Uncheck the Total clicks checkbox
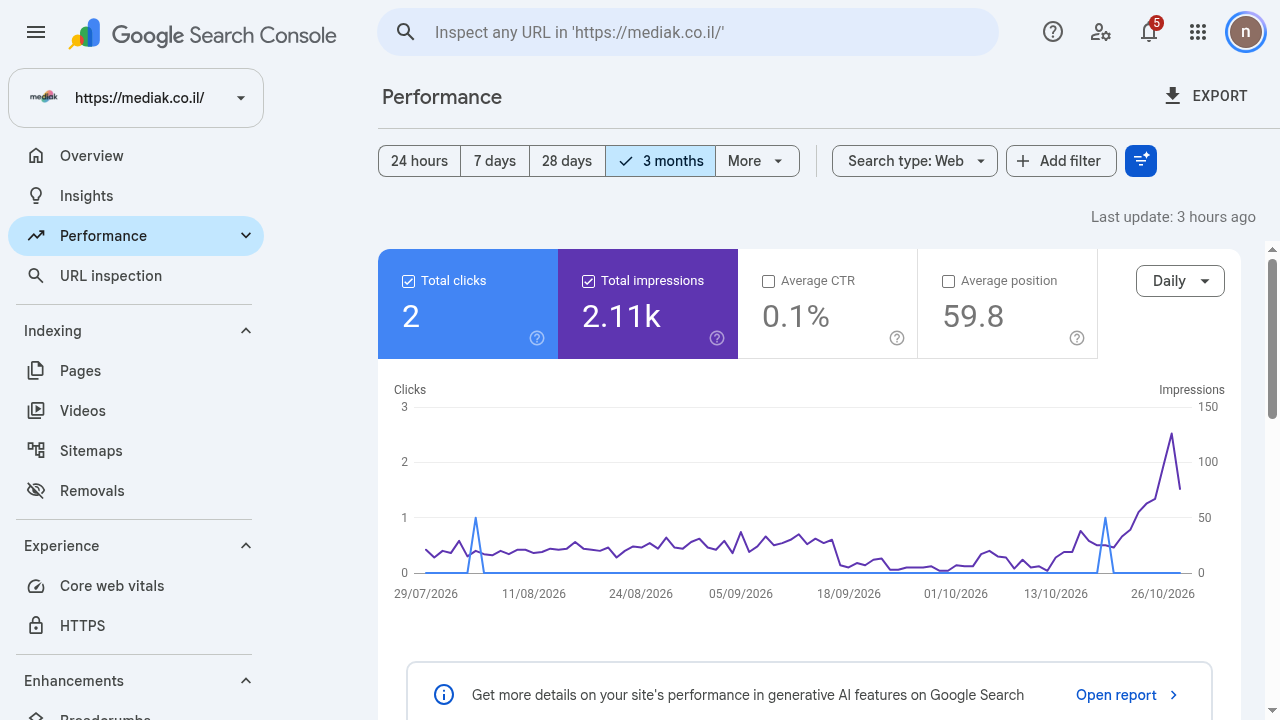The height and width of the screenshot is (720, 1280). coord(408,281)
